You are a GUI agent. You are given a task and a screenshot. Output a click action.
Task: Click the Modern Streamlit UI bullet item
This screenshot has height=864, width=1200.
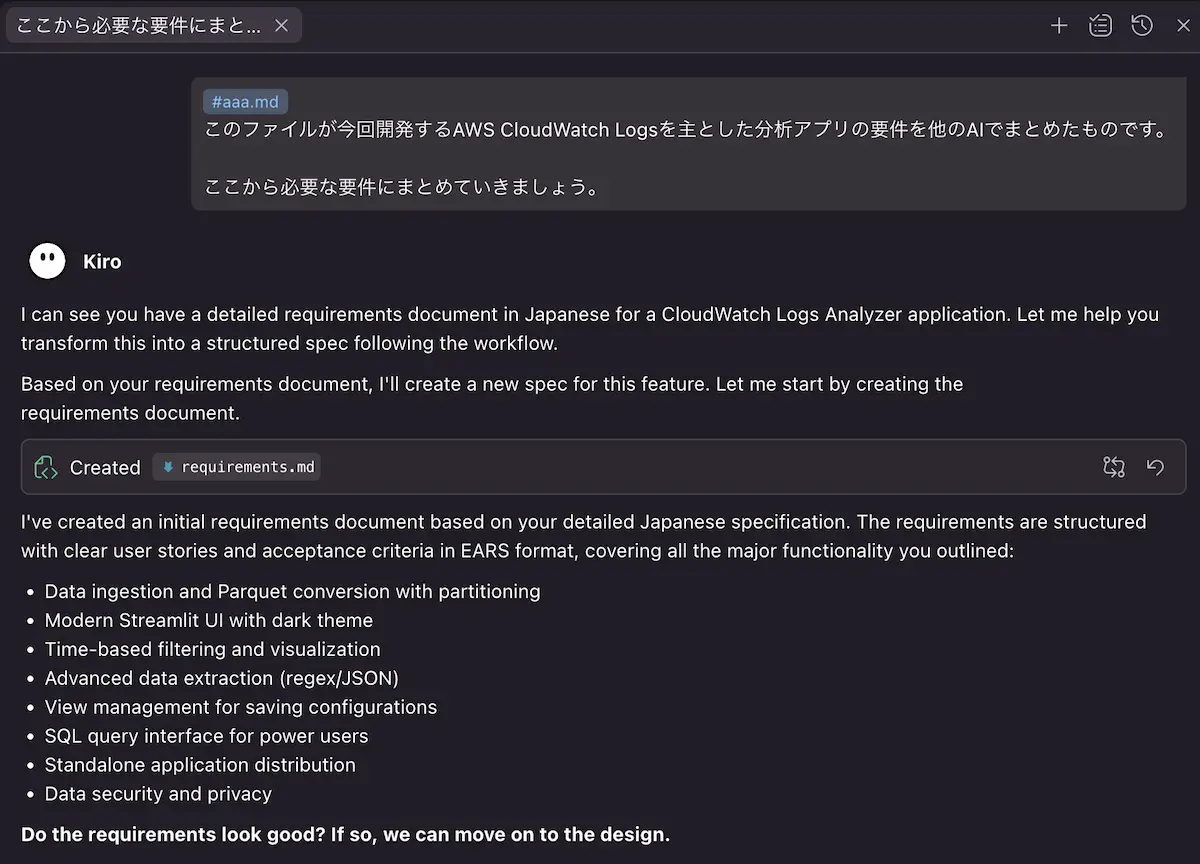coord(208,620)
